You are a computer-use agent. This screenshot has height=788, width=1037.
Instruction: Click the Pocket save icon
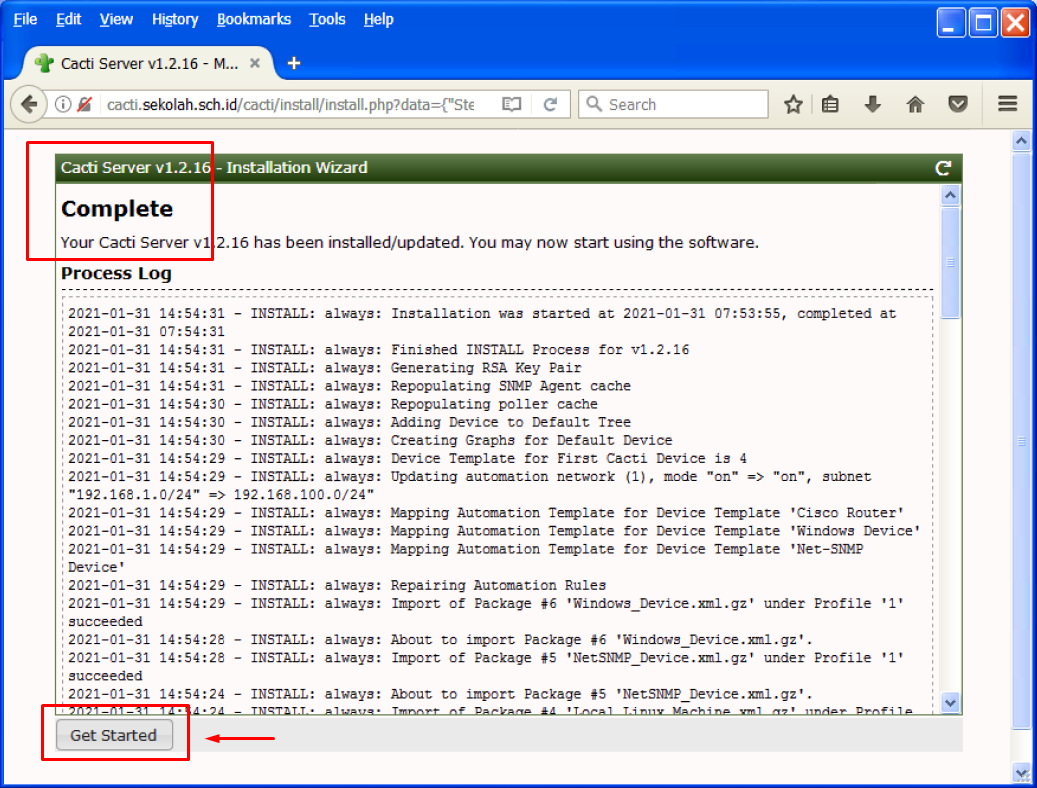click(958, 104)
